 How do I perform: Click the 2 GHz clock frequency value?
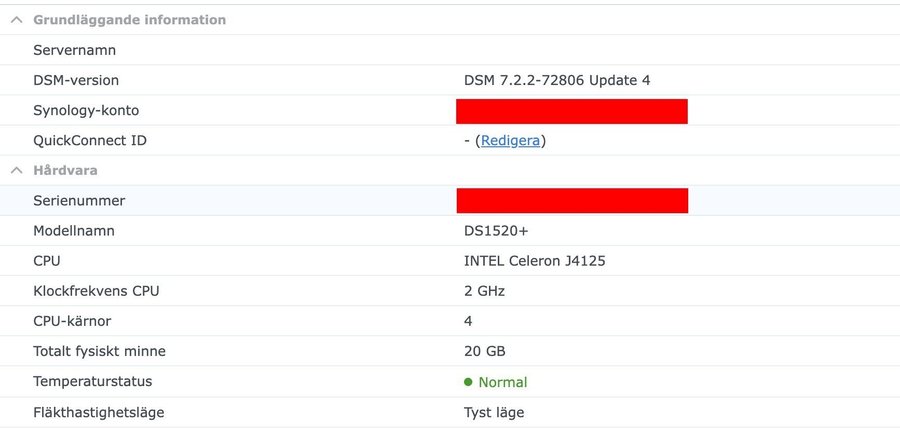pyautogui.click(x=484, y=291)
